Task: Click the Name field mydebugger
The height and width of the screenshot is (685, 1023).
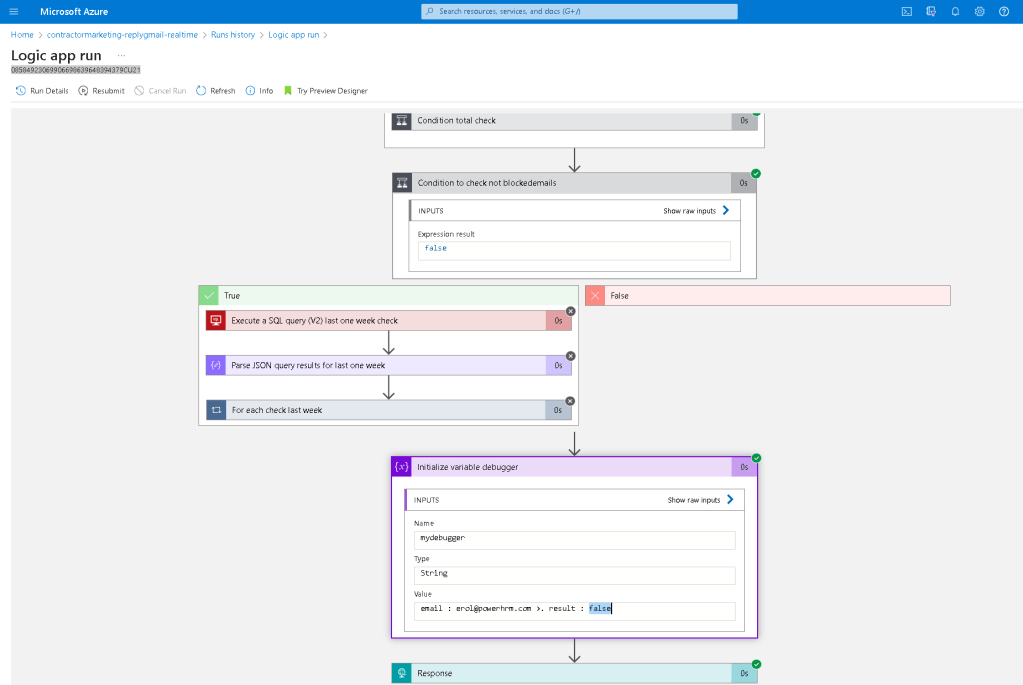Action: [x=574, y=540]
